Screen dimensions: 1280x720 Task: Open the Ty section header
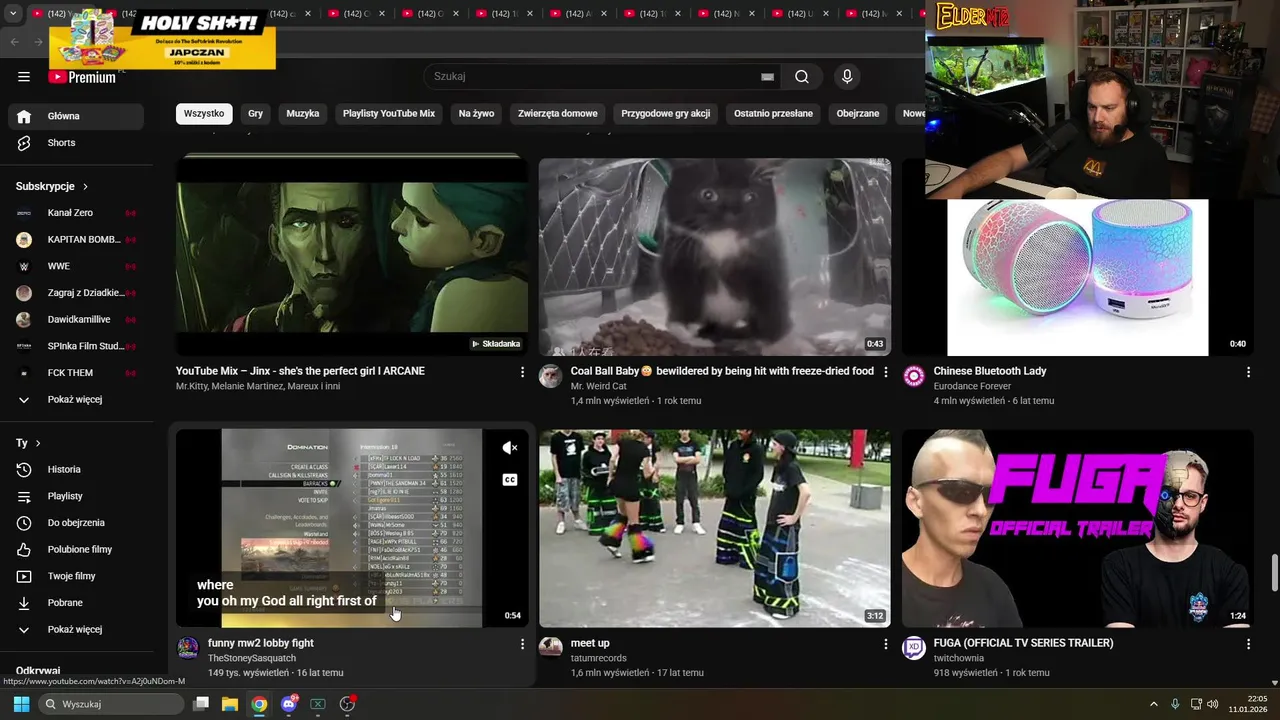pos(28,443)
